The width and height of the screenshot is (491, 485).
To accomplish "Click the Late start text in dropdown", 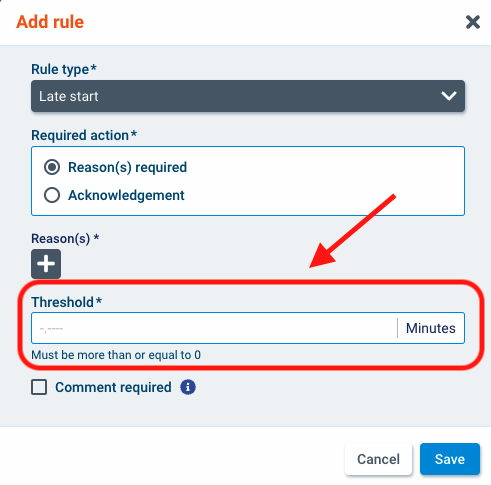I will tap(69, 96).
